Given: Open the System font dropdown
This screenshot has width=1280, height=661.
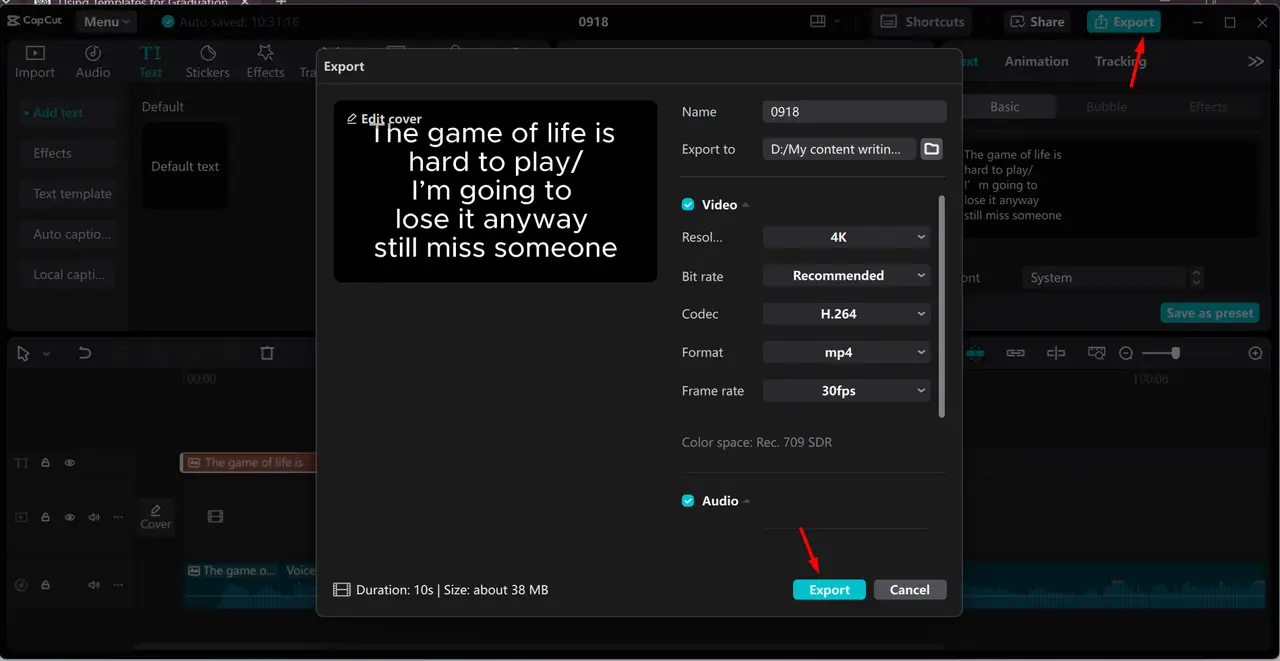Looking at the screenshot, I should (x=1112, y=278).
